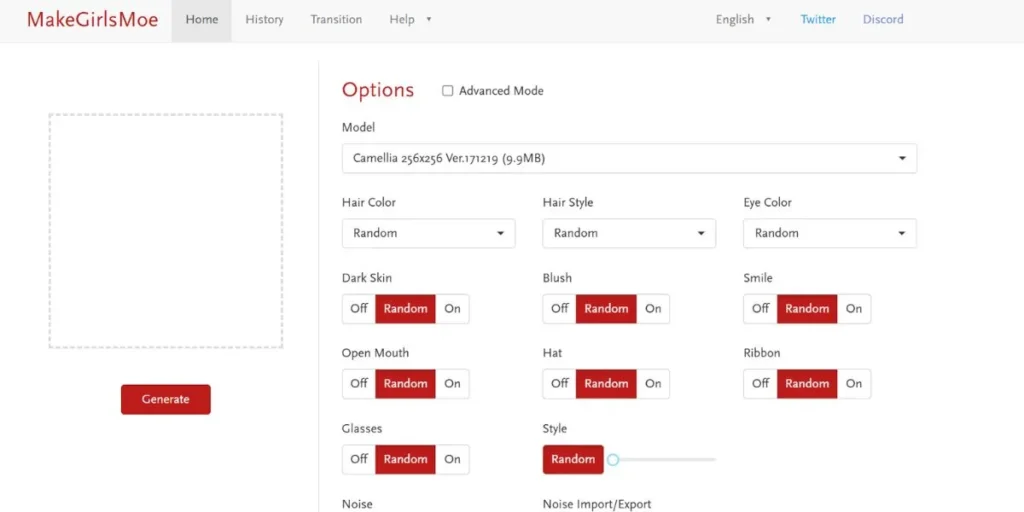
Task: Open the Home tab
Action: pyautogui.click(x=202, y=20)
